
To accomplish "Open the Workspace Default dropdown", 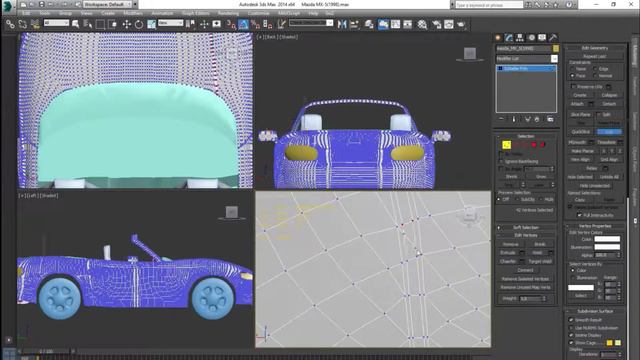I will pyautogui.click(x=107, y=4).
